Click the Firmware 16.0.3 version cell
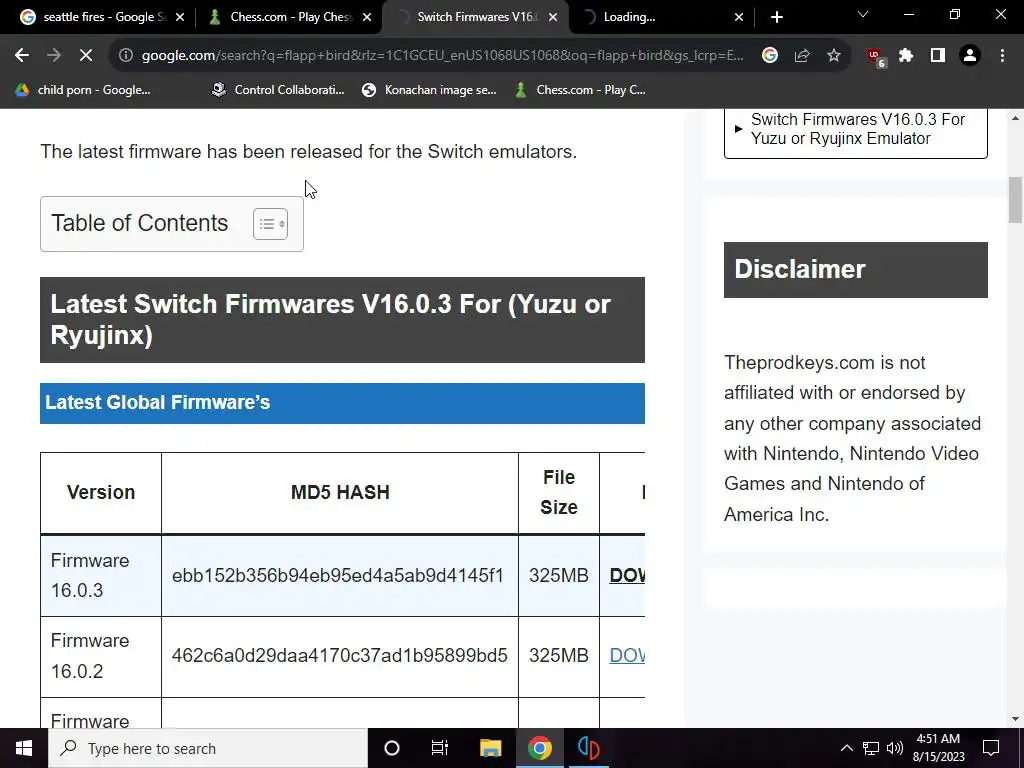1024x768 pixels. pyautogui.click(x=101, y=575)
